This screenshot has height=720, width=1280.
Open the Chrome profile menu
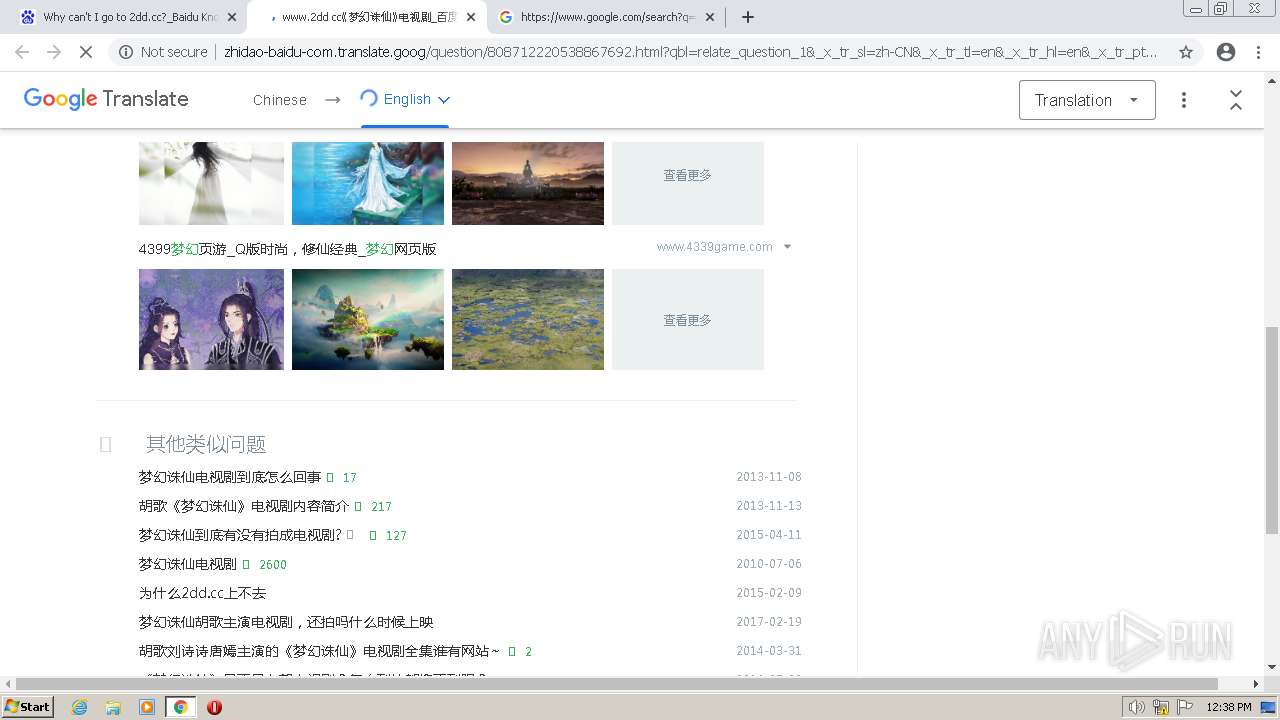pos(1226,52)
